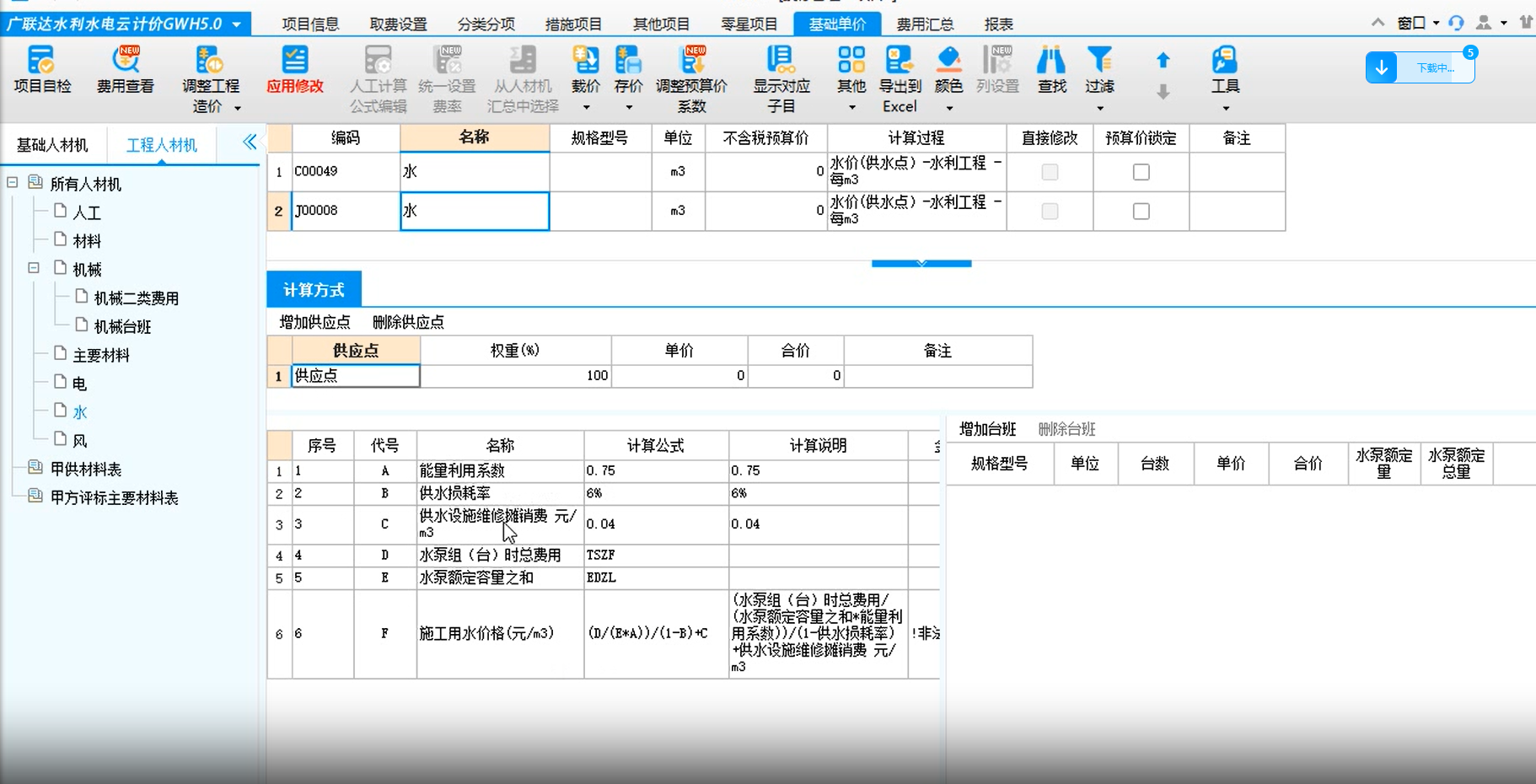Switch to the 项目信息 tab
The height and width of the screenshot is (784, 1536).
click(310, 24)
